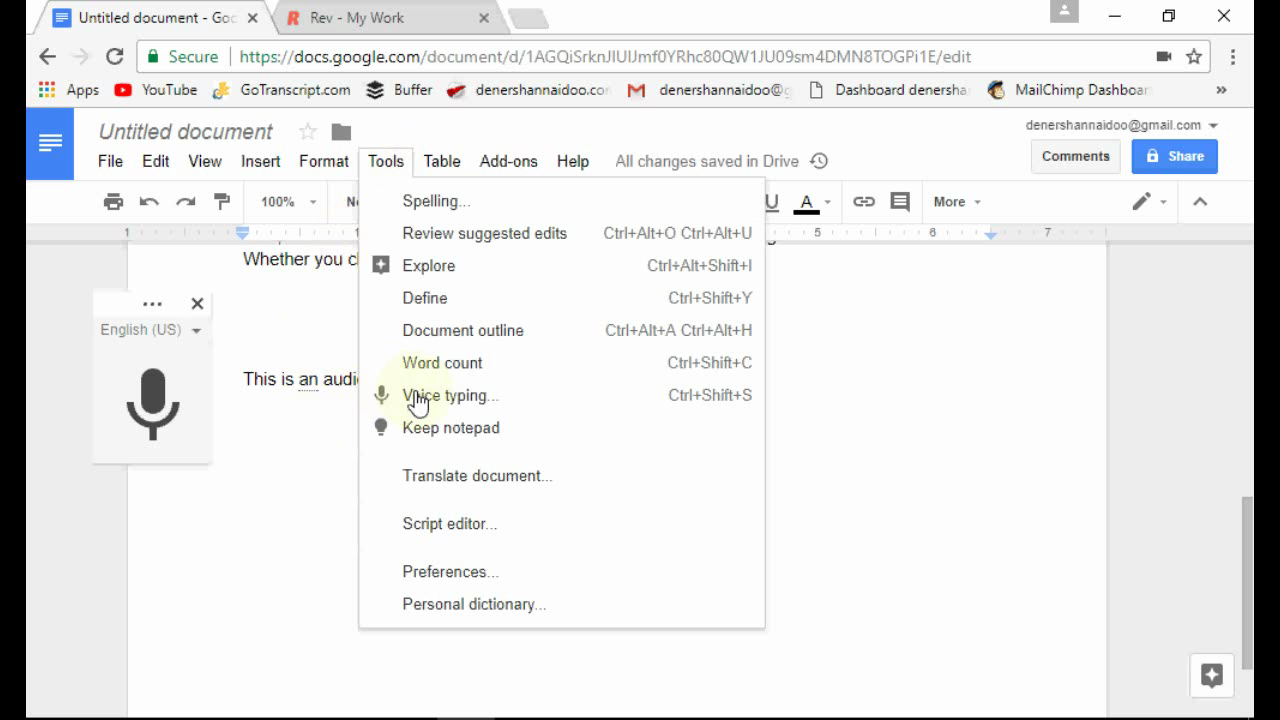Open the Insert menu
The width and height of the screenshot is (1280, 720).
(x=261, y=161)
